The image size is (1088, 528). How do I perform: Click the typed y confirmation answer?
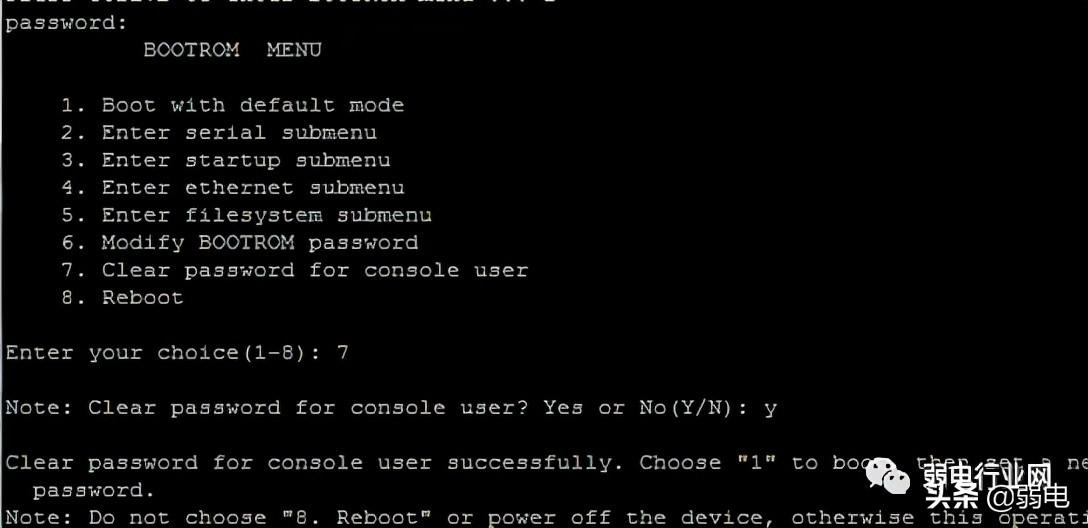click(x=770, y=409)
